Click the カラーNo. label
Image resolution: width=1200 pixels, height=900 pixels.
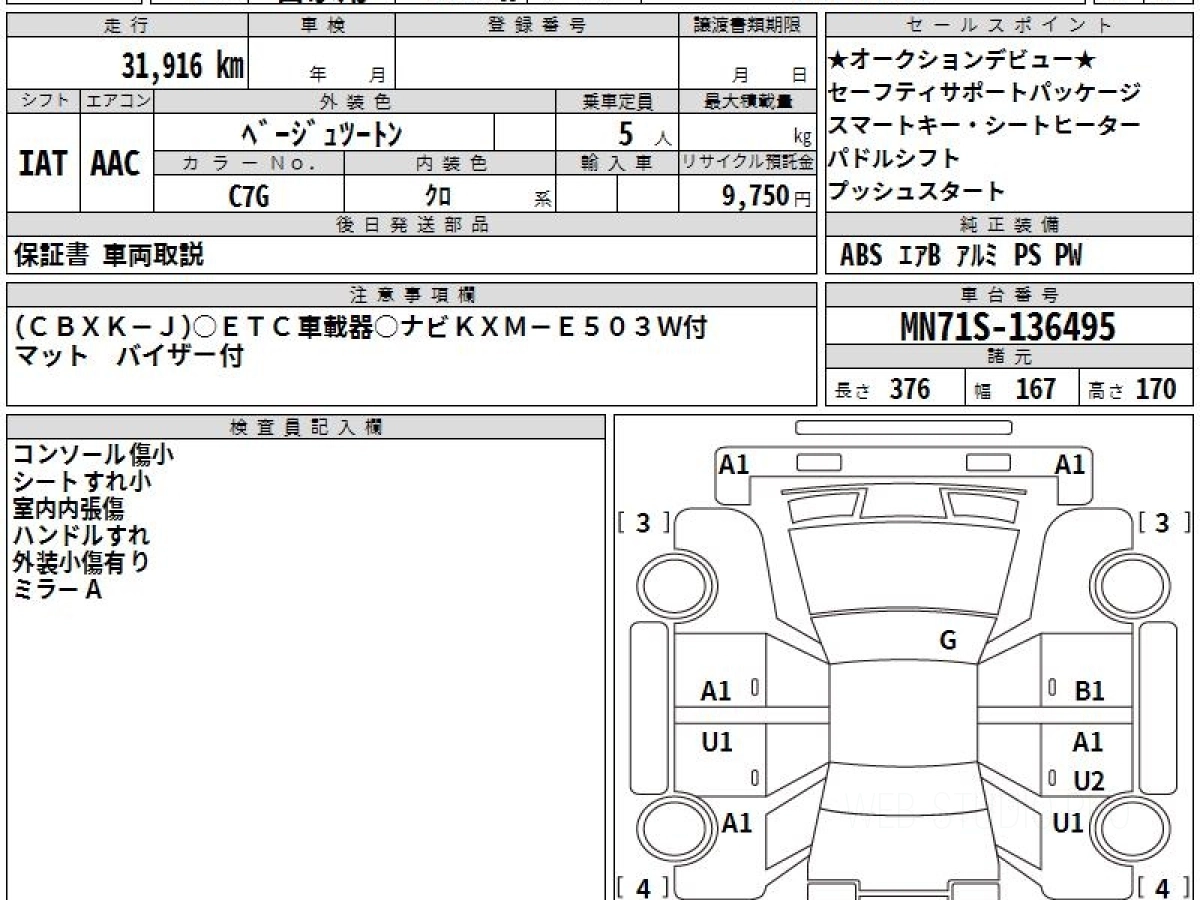(x=249, y=163)
